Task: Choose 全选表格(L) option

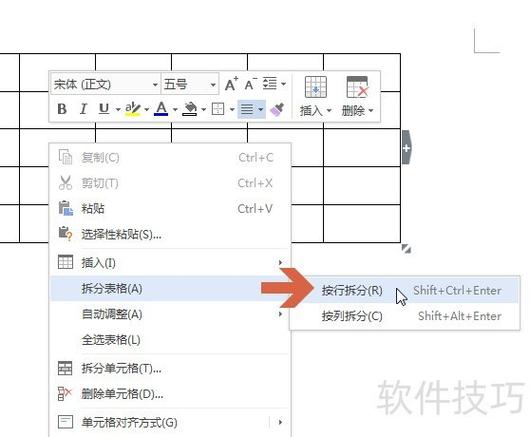Action: (x=170, y=340)
